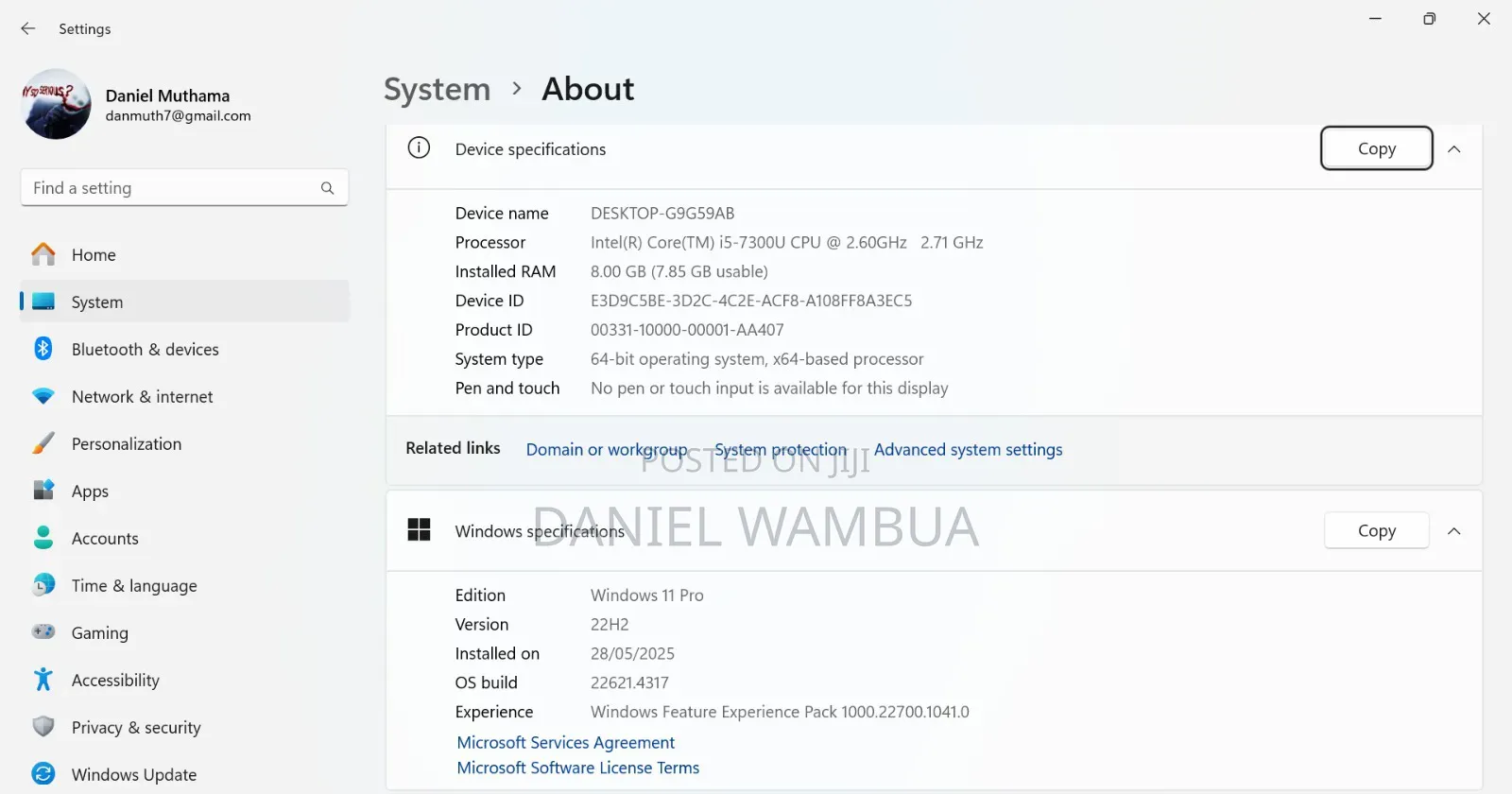Click the Accounts person icon
Image resolution: width=1512 pixels, height=794 pixels.
pos(43,538)
